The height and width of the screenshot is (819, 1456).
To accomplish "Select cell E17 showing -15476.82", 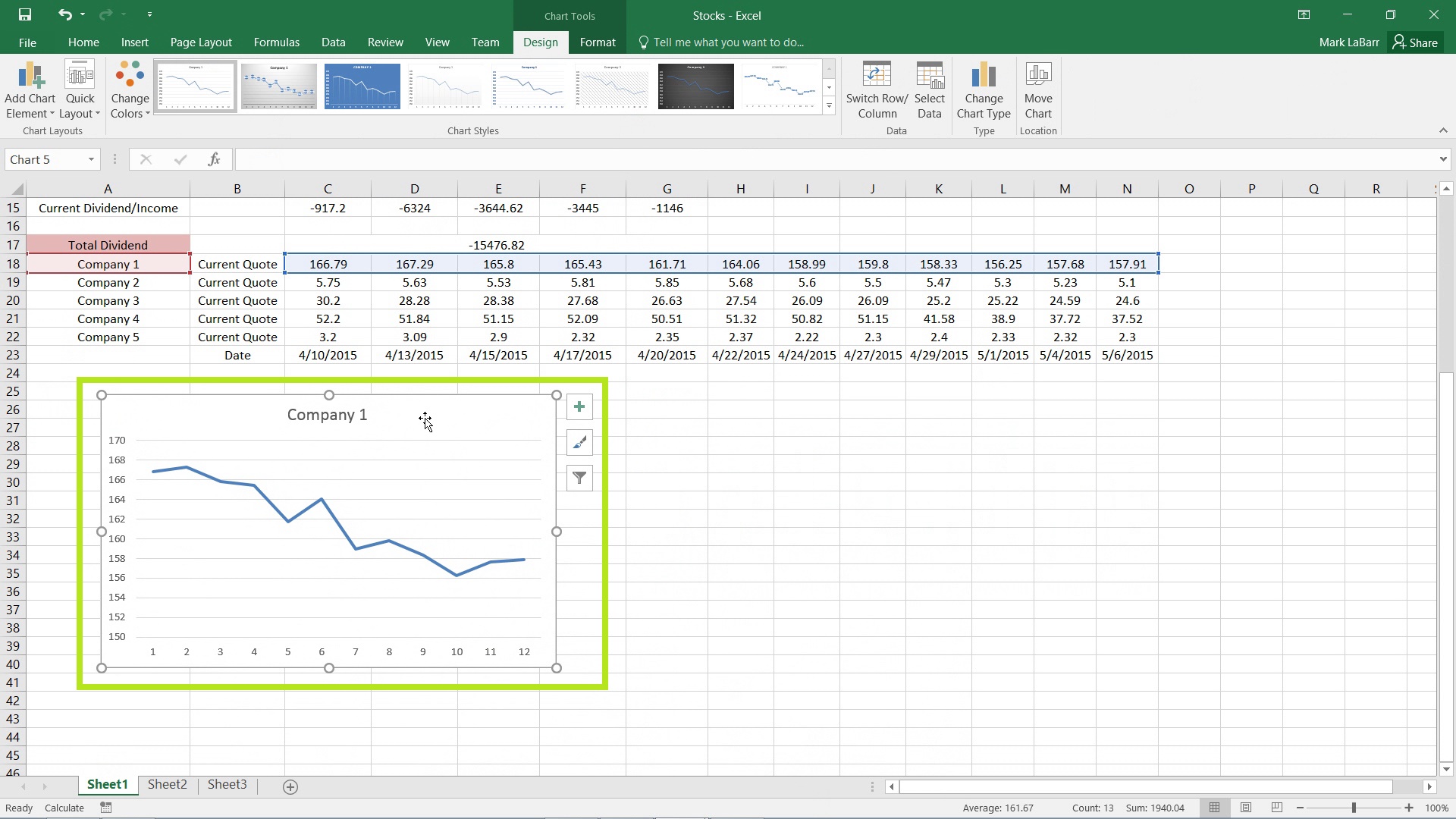I will click(x=497, y=244).
